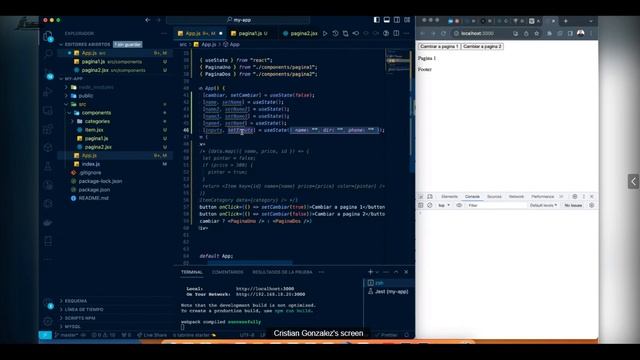
Task: Open the Search view in the activity bar
Action: point(48,53)
